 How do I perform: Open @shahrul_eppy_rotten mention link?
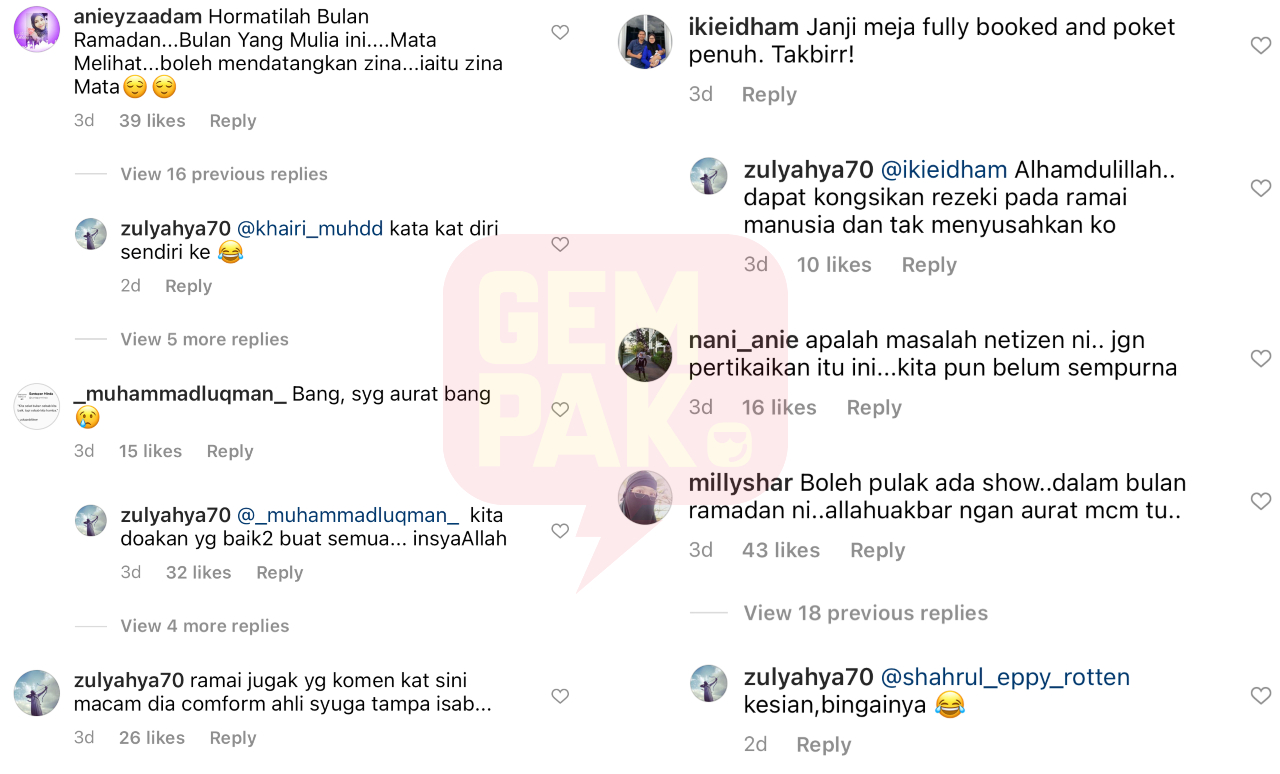1006,677
